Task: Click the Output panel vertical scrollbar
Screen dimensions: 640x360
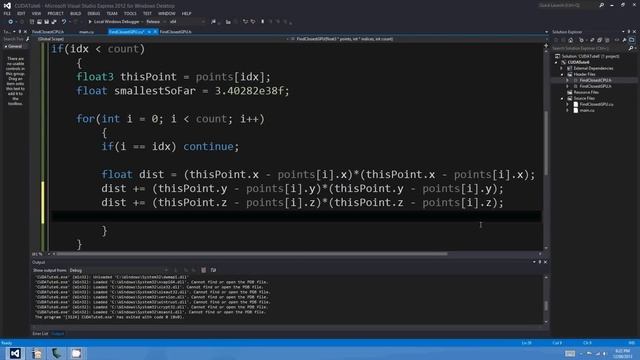Action: [546, 300]
